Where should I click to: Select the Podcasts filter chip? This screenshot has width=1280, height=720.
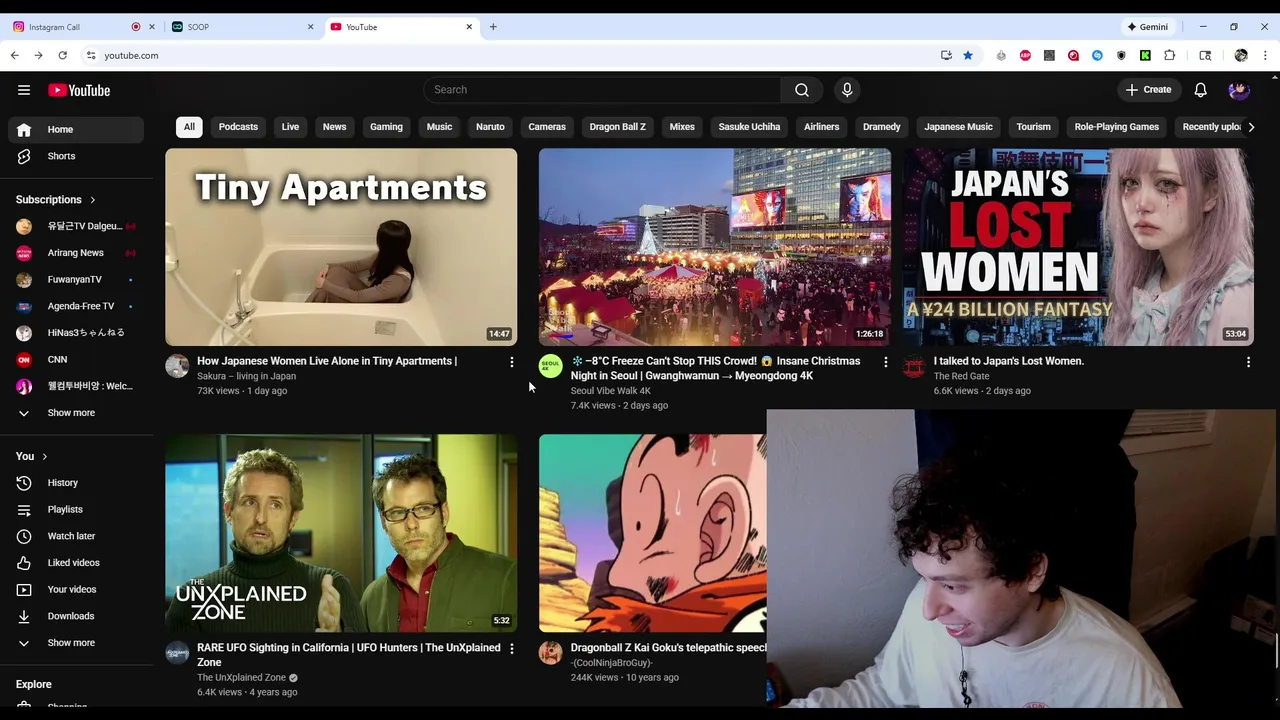[238, 127]
